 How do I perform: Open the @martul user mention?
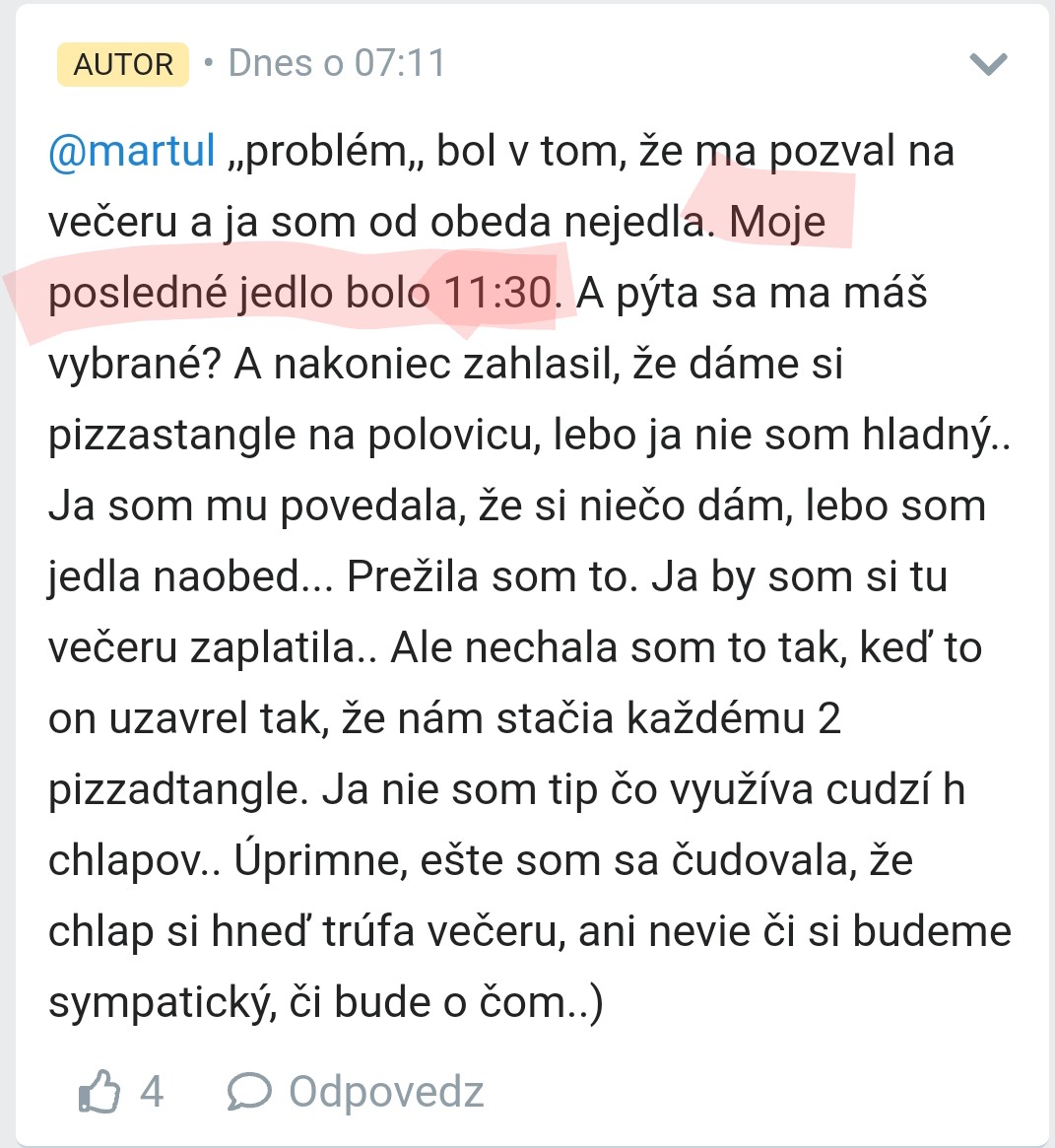(x=132, y=152)
